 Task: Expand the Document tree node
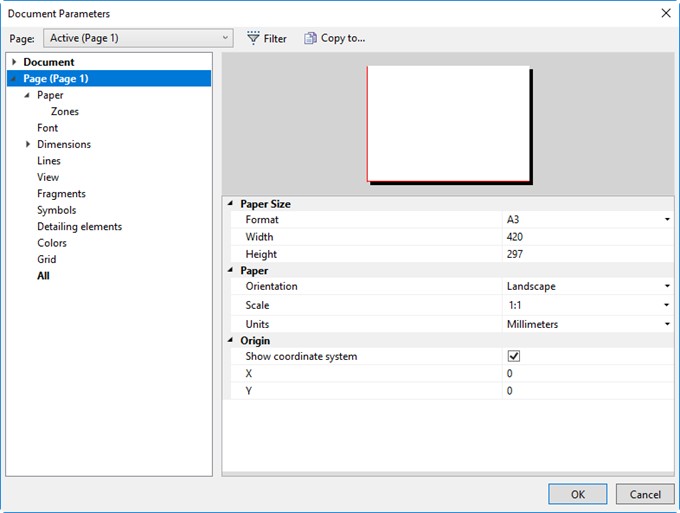14,62
